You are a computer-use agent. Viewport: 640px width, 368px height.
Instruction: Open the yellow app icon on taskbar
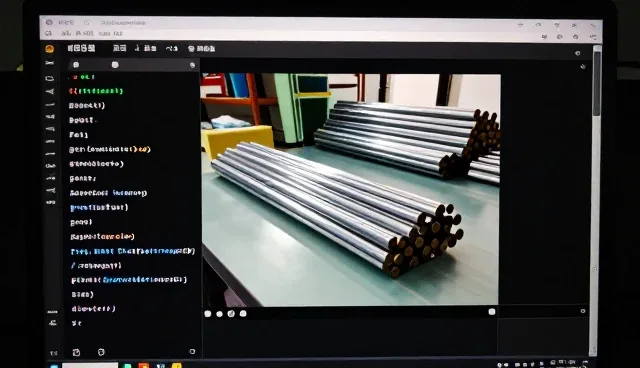(x=176, y=366)
